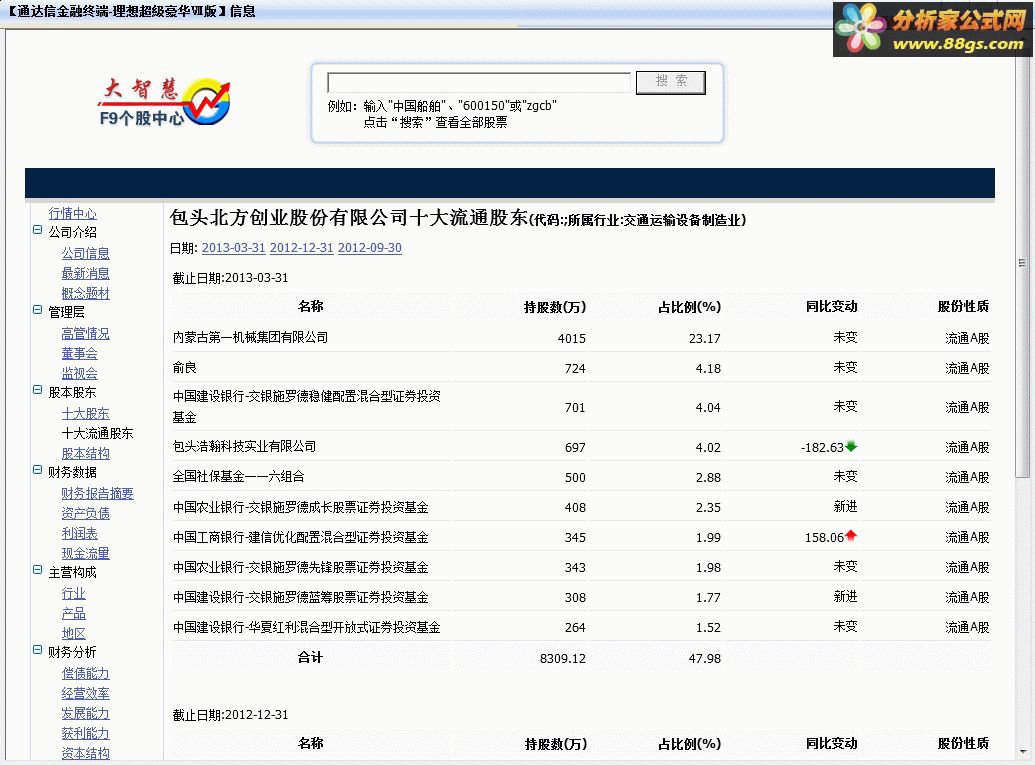Collapse the 财务分析 tree section

(x=38, y=650)
